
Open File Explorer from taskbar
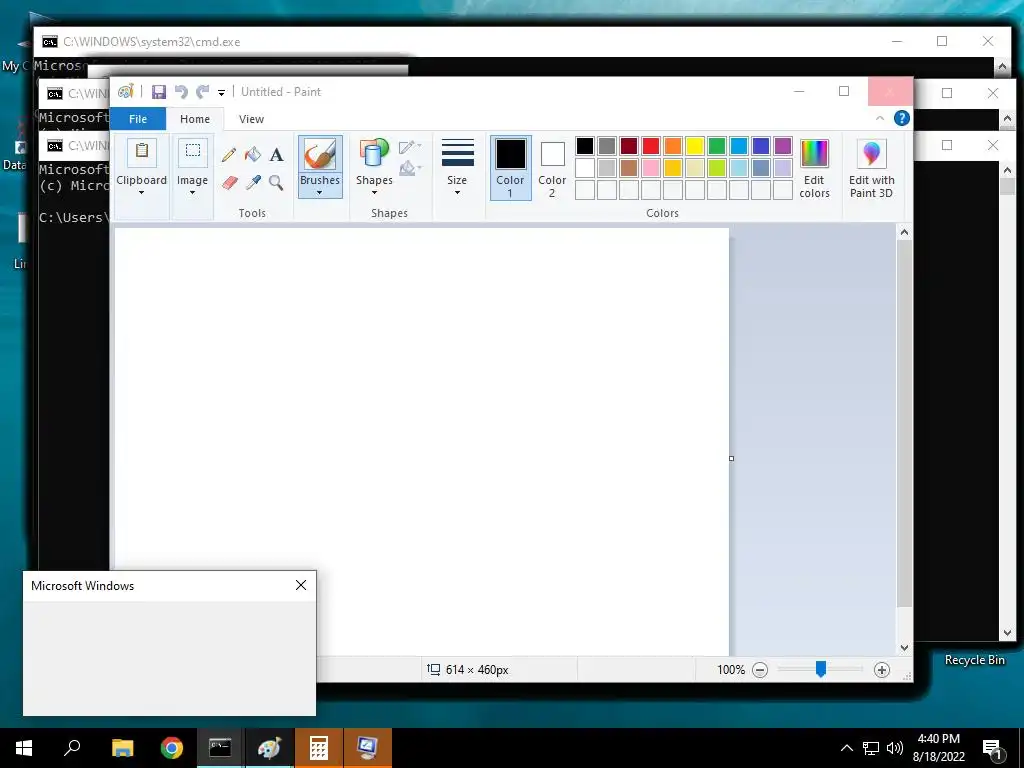(122, 748)
